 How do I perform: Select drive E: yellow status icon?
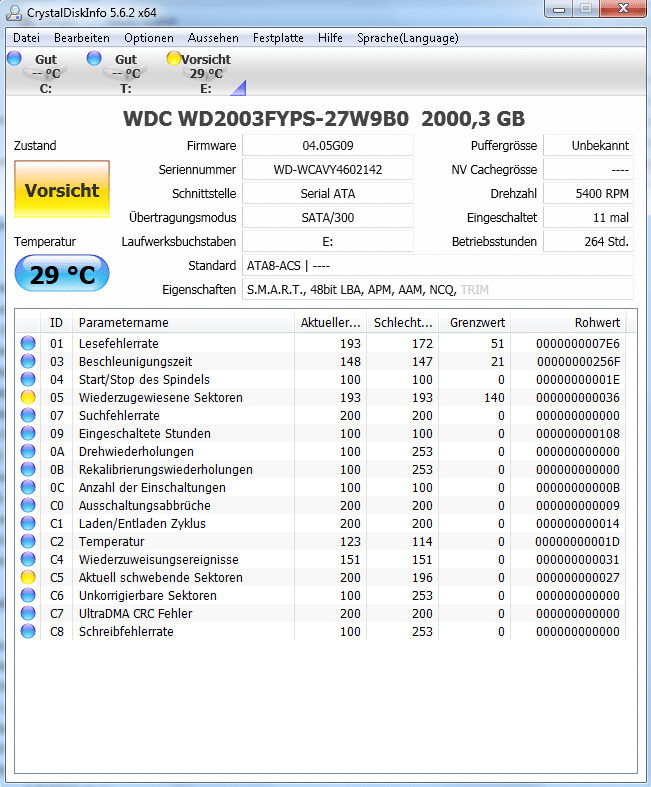pos(174,58)
